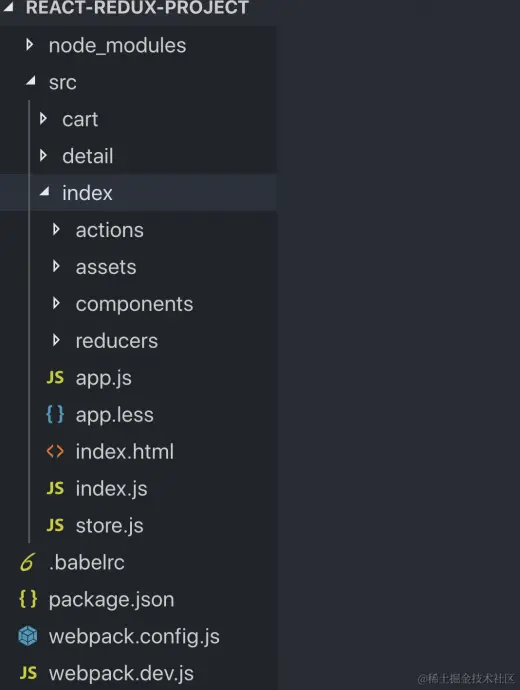
Task: Expand the actions folder arrow
Action: [56, 229]
